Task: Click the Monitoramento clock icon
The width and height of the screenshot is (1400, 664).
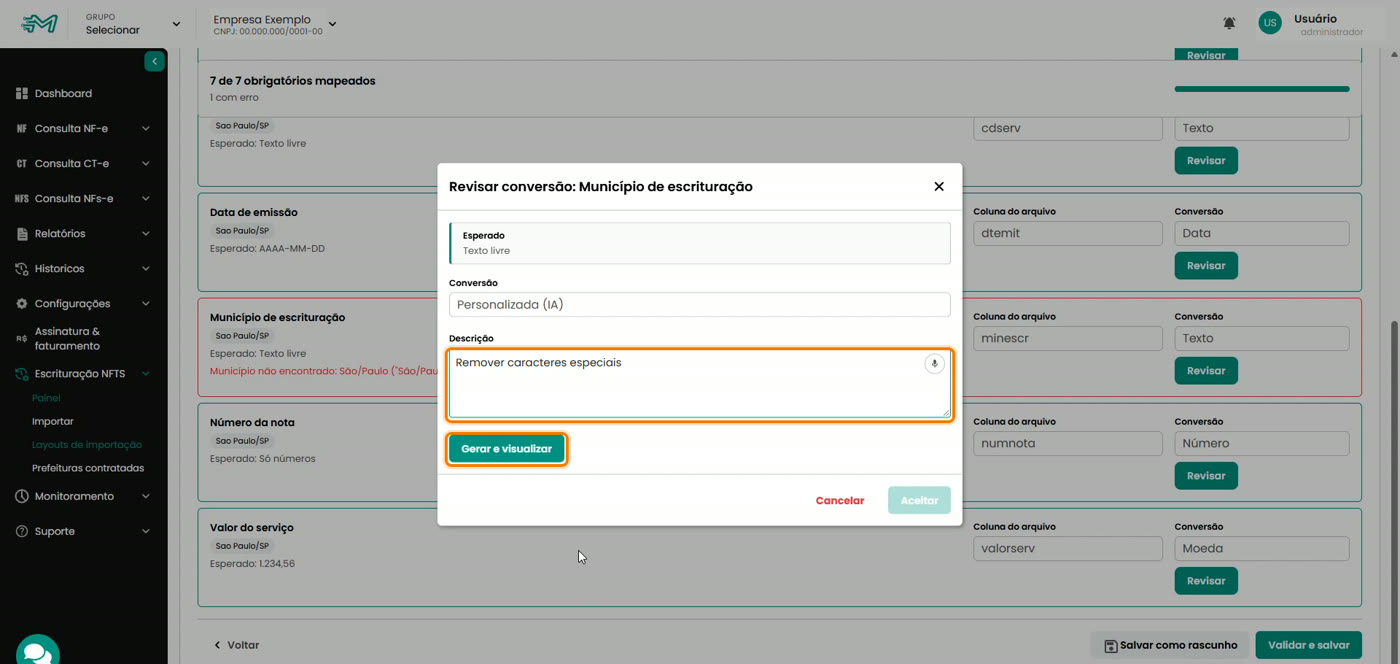Action: pos(21,497)
